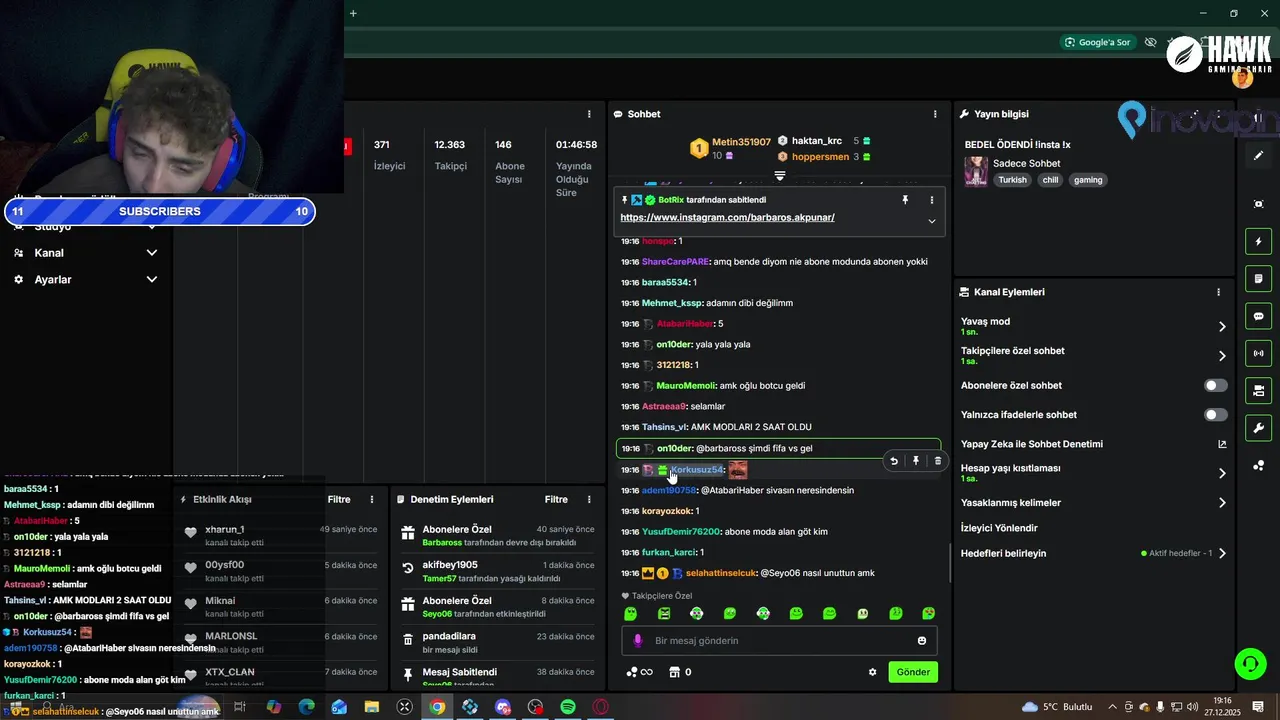1280x720 pixels.
Task: Open Spotify from the taskbar
Action: tap(568, 707)
